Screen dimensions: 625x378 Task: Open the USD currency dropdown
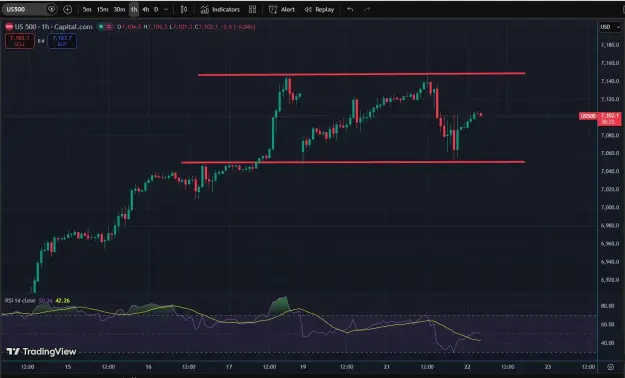(610, 27)
